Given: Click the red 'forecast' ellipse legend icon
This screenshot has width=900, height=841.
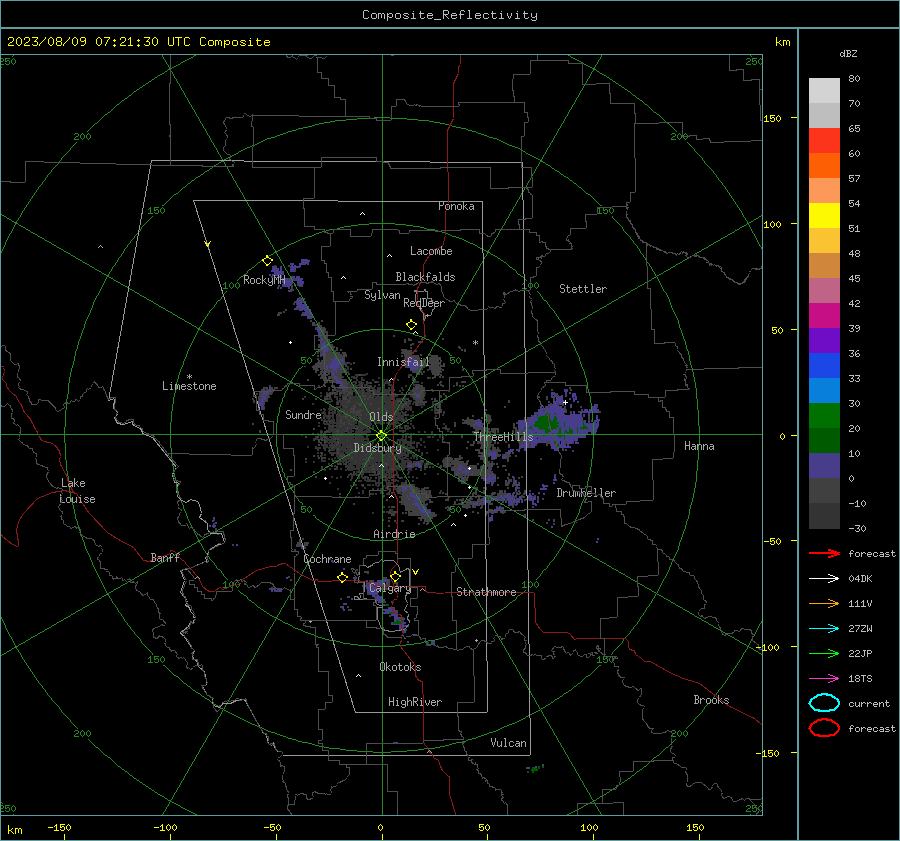Looking at the screenshot, I should [x=824, y=728].
